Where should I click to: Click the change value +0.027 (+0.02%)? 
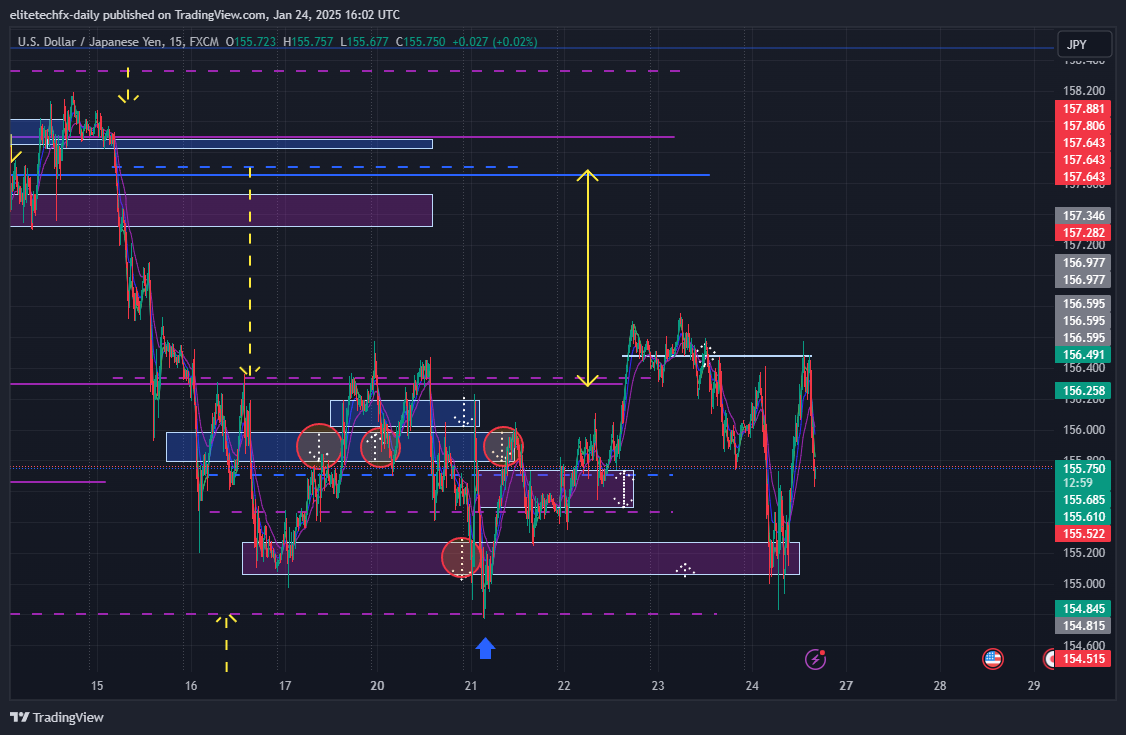pyautogui.click(x=495, y=42)
